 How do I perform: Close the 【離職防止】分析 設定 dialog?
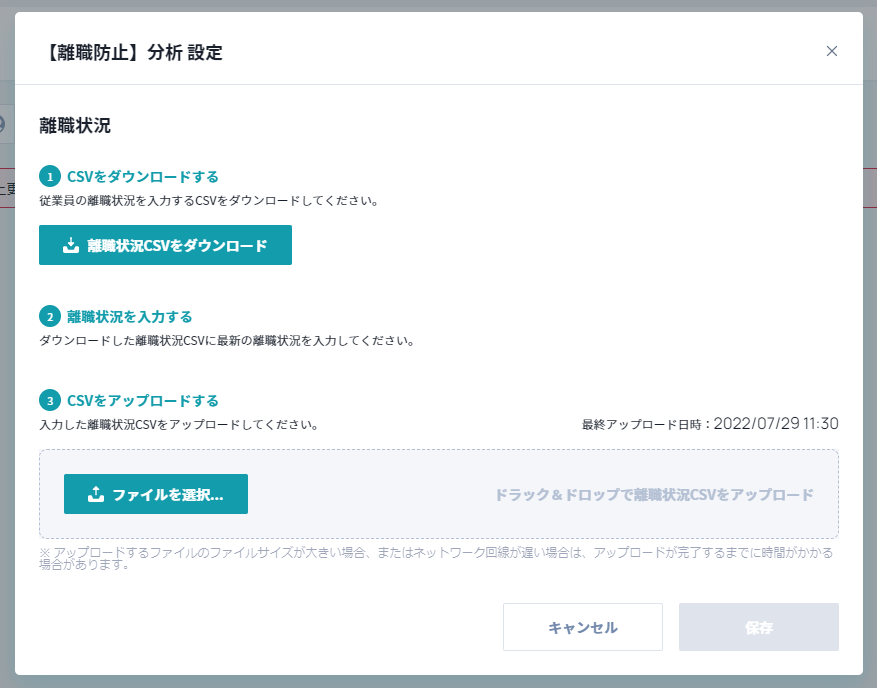click(832, 51)
